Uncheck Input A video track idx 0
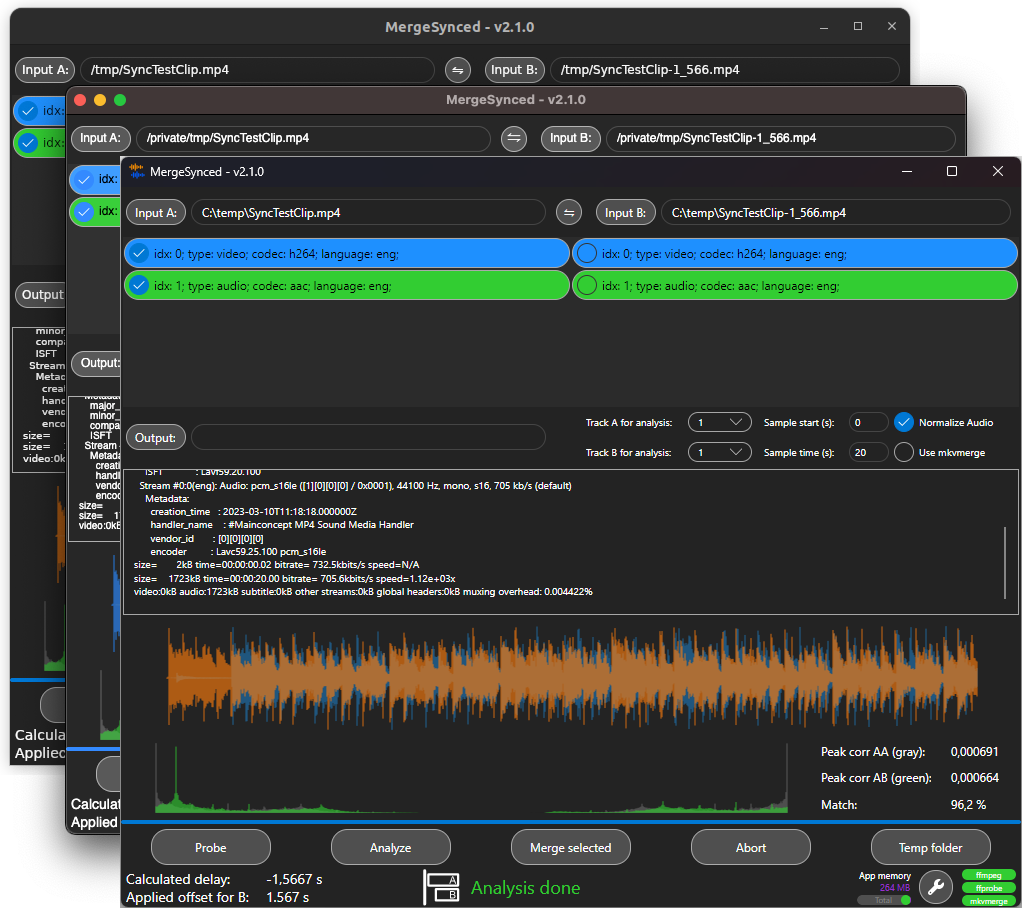The width and height of the screenshot is (1027, 913). click(x=139, y=254)
